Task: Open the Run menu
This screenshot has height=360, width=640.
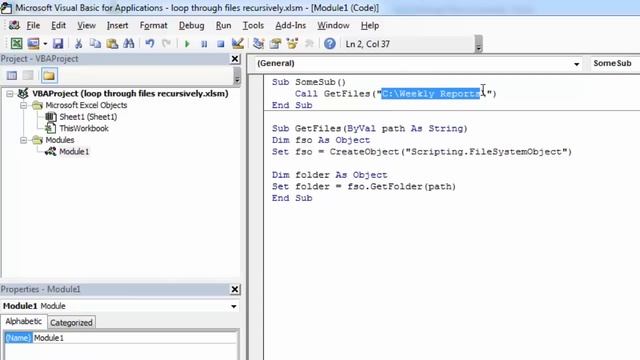Action: [223, 25]
